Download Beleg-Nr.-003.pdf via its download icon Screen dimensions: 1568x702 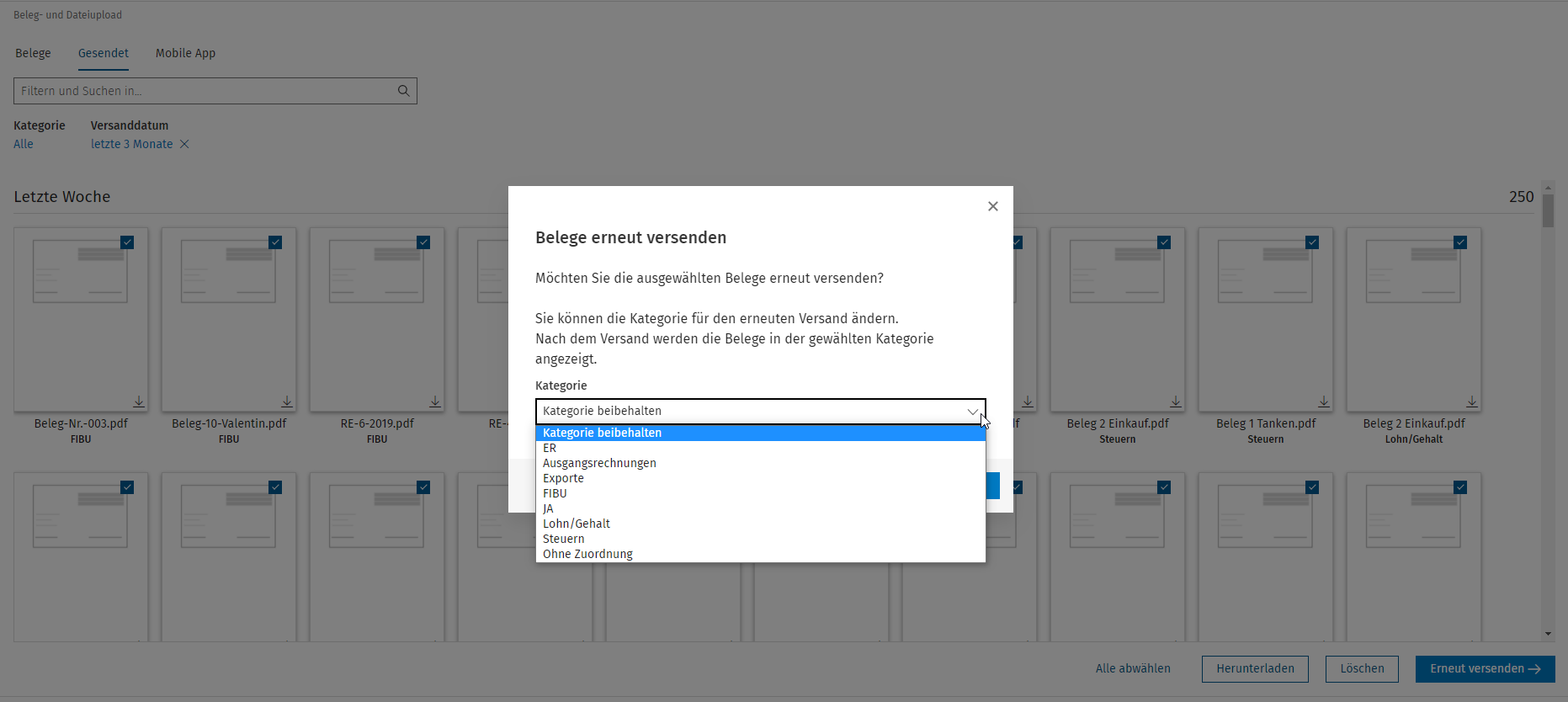coord(139,402)
